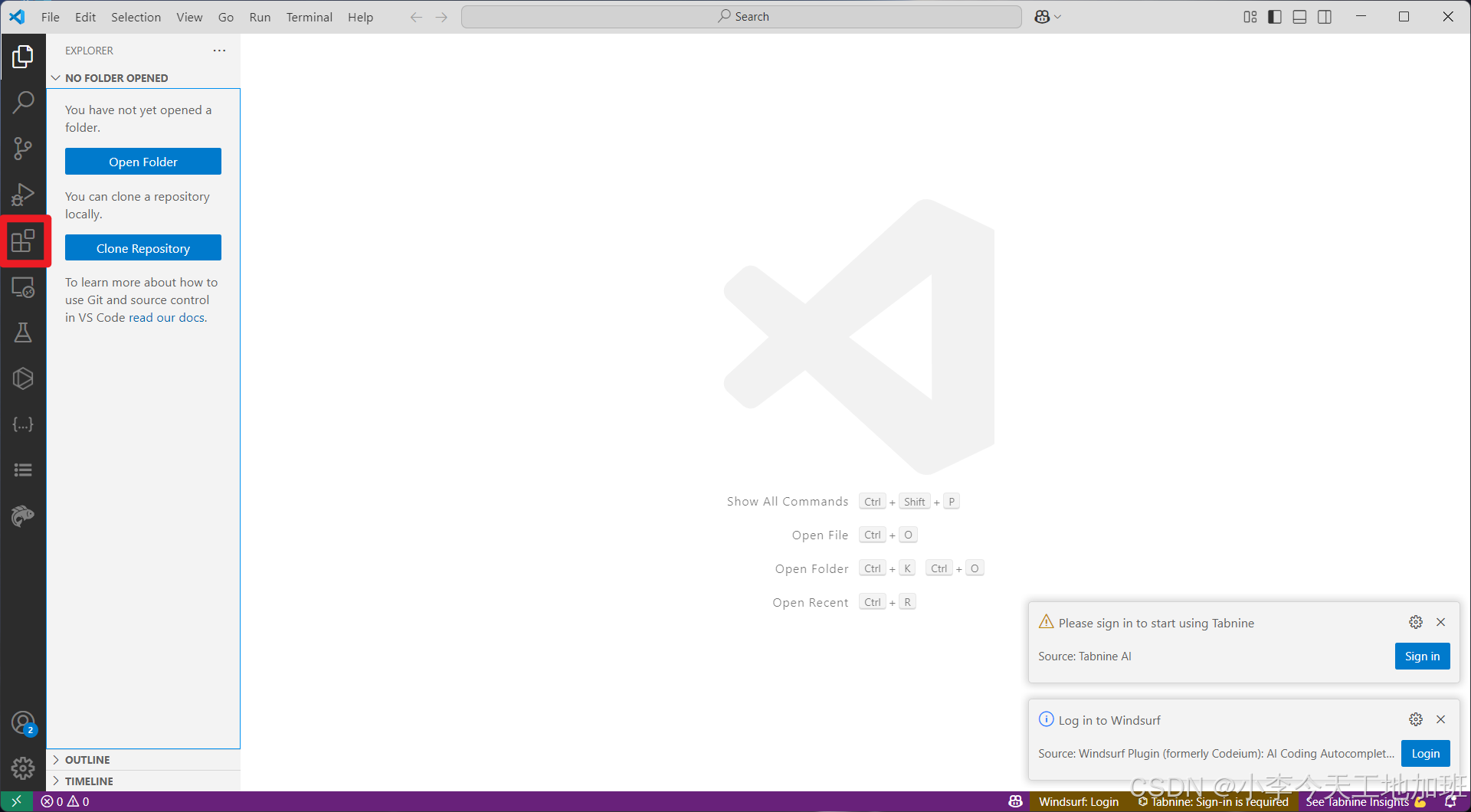Open the curly braces extension view
Viewport: 1471px width, 812px height.
point(23,424)
